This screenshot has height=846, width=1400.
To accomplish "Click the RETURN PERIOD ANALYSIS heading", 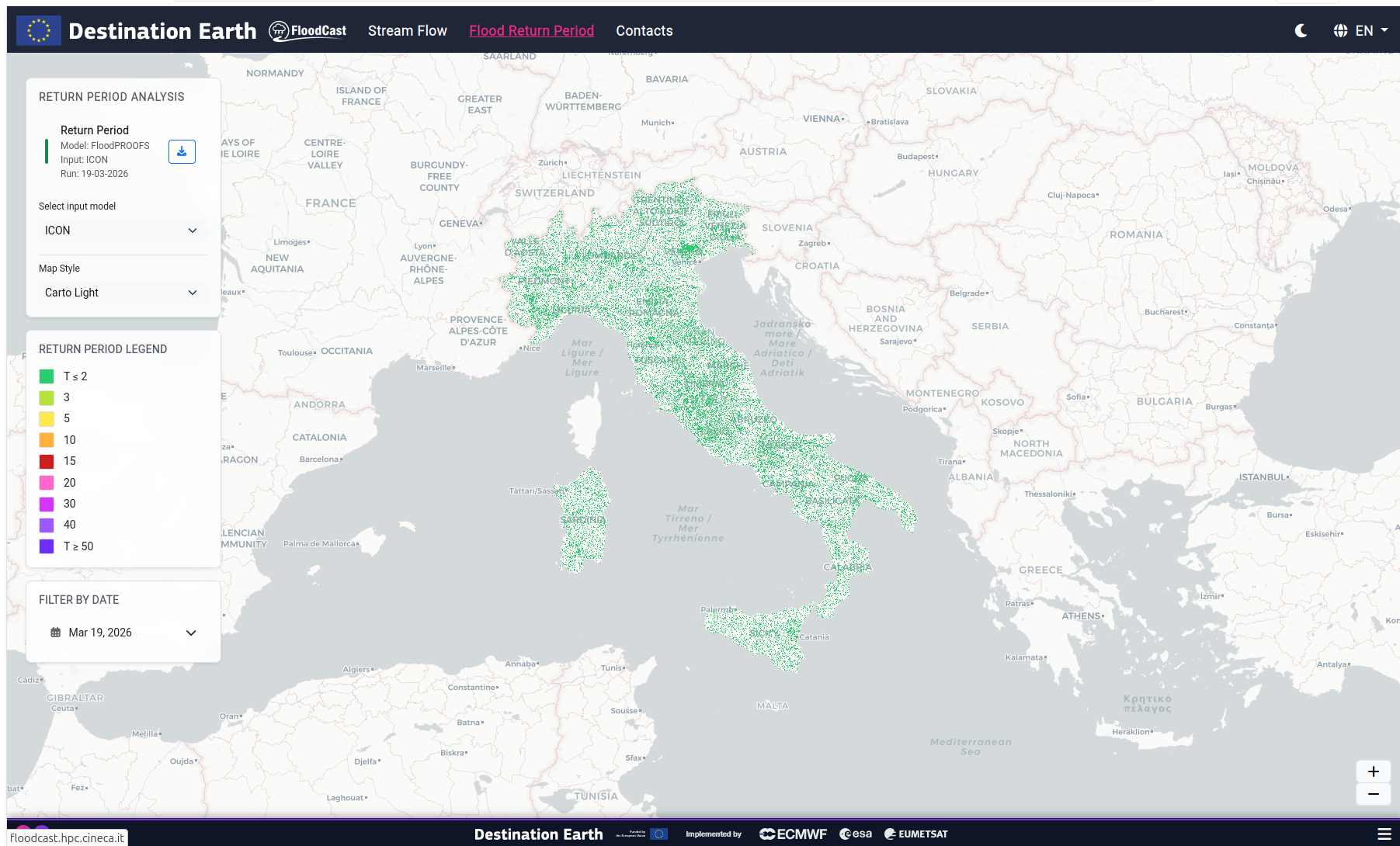I will (112, 97).
